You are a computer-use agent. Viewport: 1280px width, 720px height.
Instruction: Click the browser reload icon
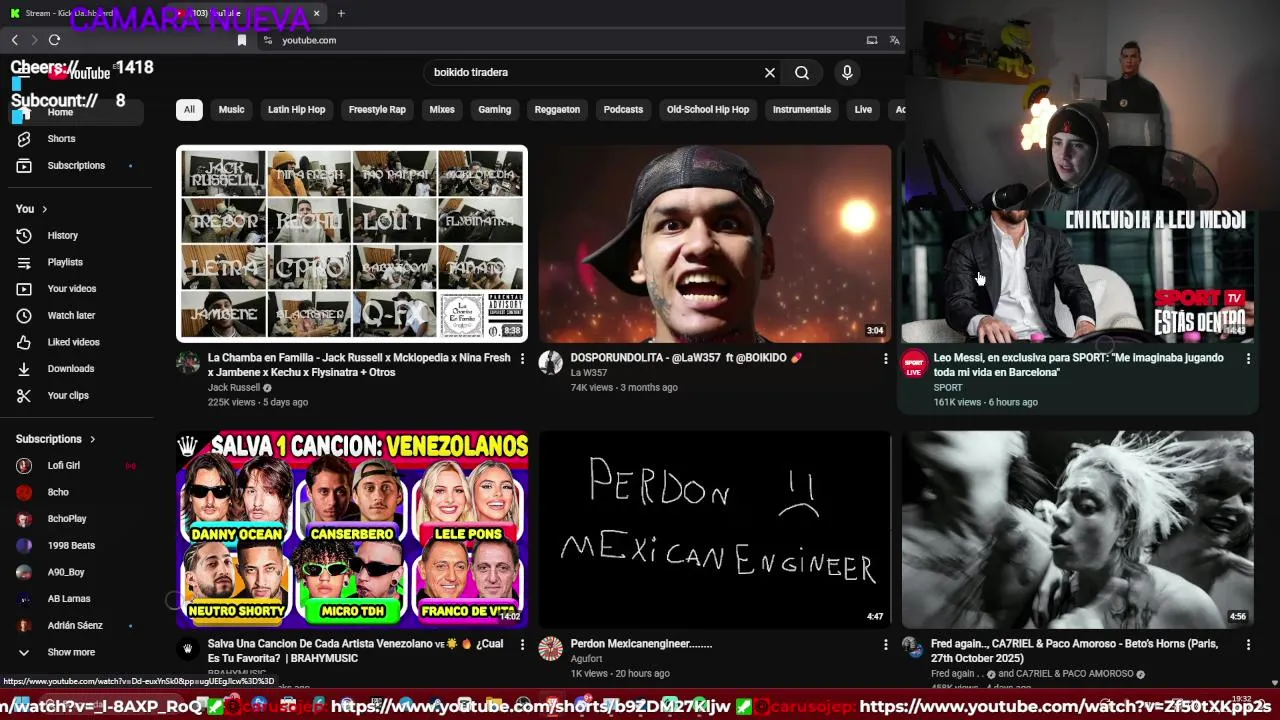coord(54,40)
